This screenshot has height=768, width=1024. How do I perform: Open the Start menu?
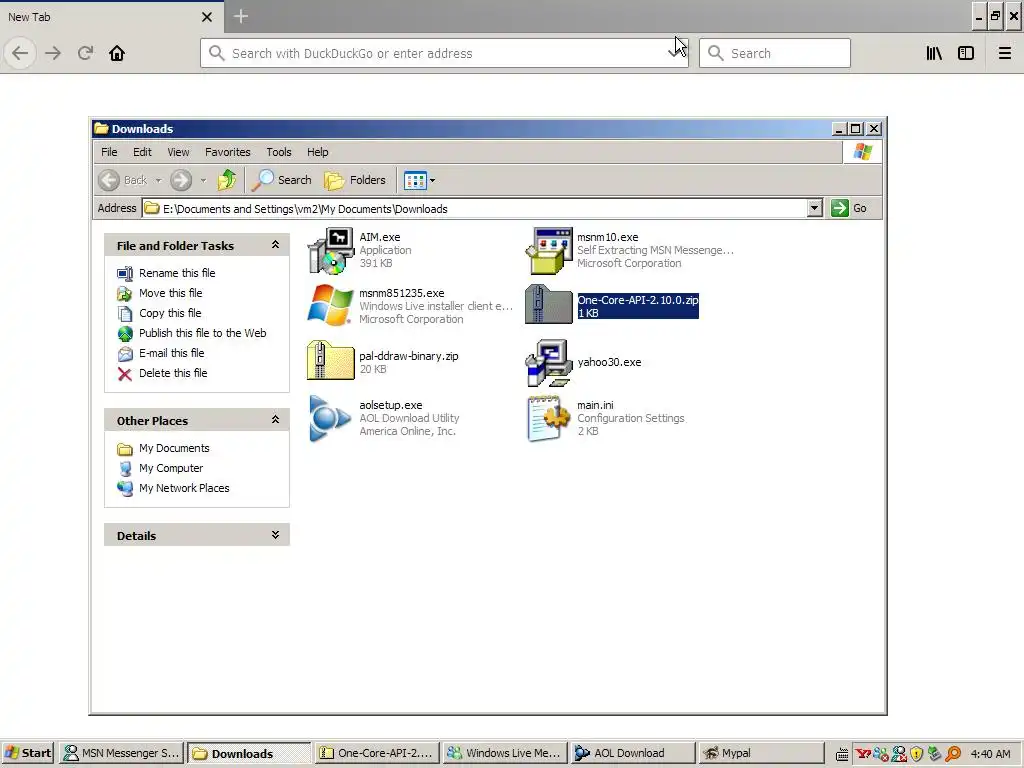28,753
